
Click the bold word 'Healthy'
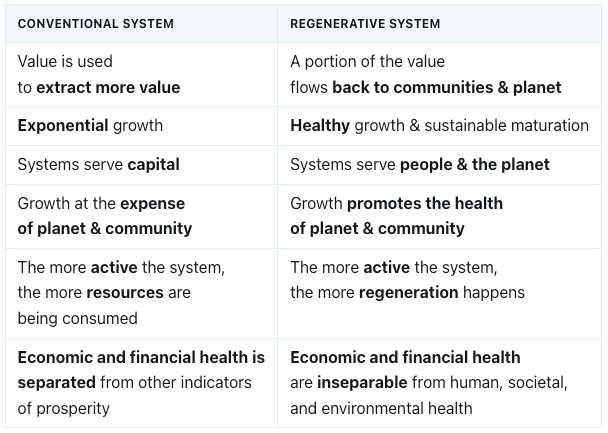[320, 126]
